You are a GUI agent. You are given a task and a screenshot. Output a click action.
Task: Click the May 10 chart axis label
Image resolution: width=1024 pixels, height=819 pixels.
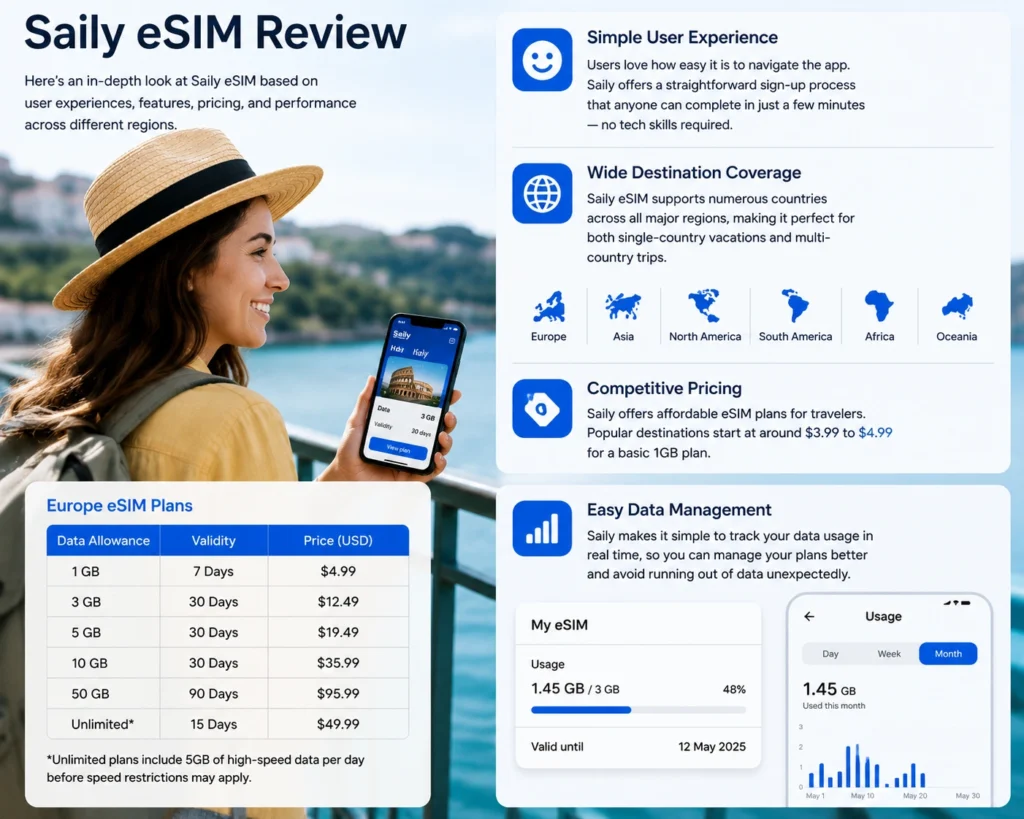[862, 795]
